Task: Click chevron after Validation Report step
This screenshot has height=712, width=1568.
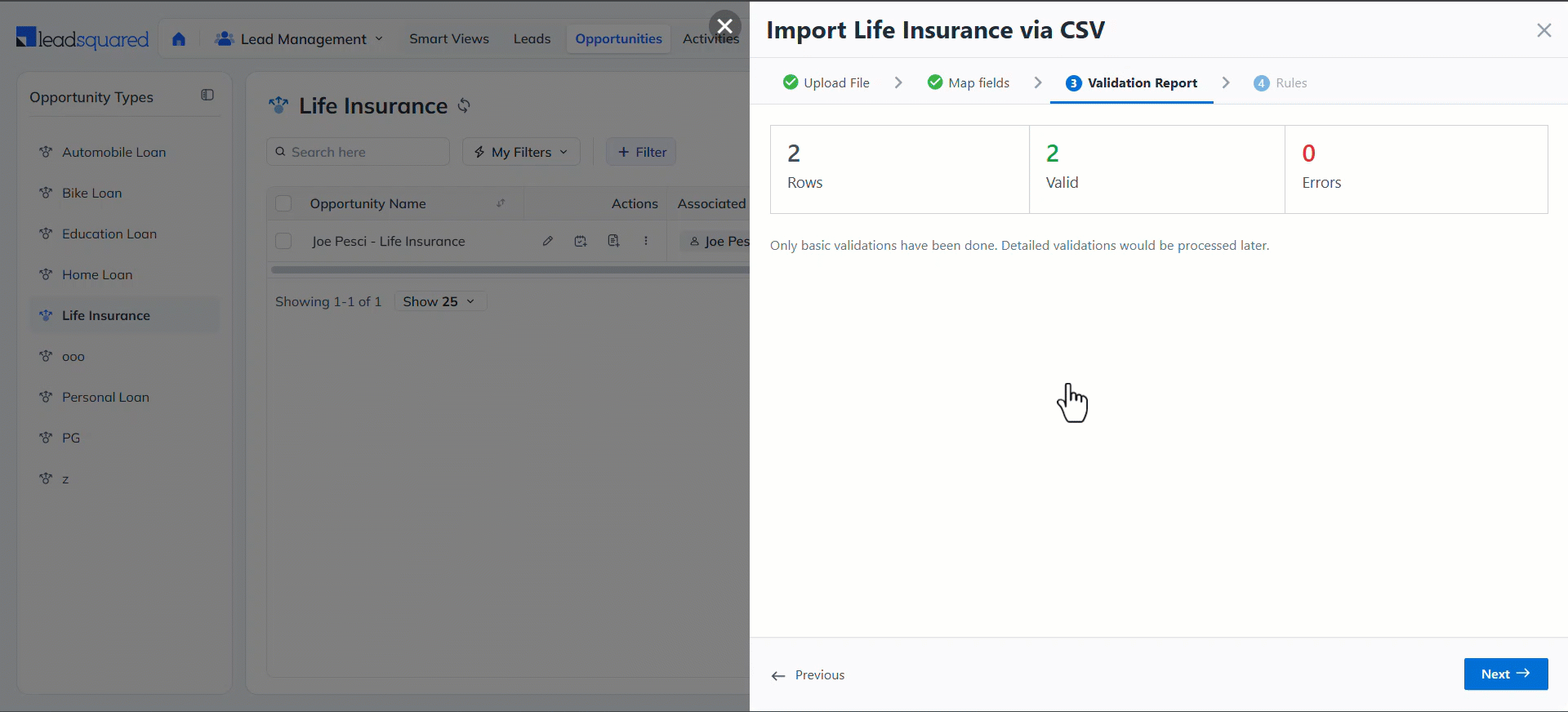Action: (1226, 82)
